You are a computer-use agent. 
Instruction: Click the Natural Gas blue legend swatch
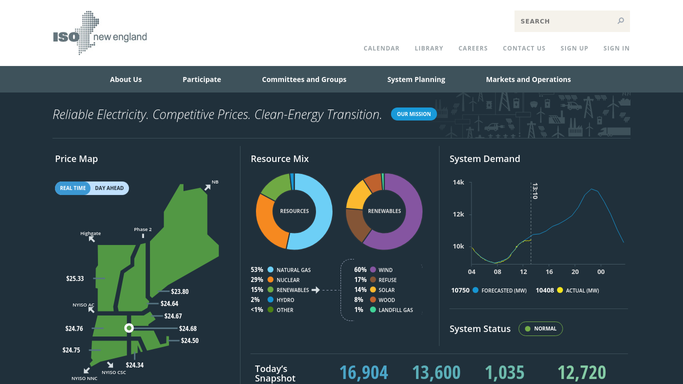[x=270, y=269]
